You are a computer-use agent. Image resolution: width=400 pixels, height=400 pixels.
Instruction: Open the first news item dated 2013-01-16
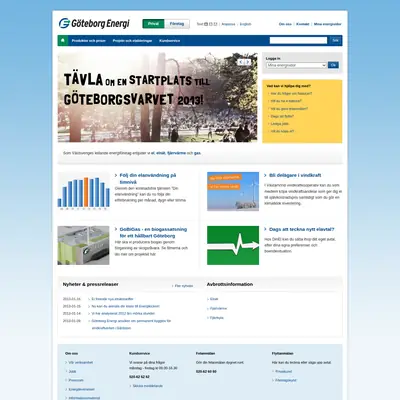[112, 299]
